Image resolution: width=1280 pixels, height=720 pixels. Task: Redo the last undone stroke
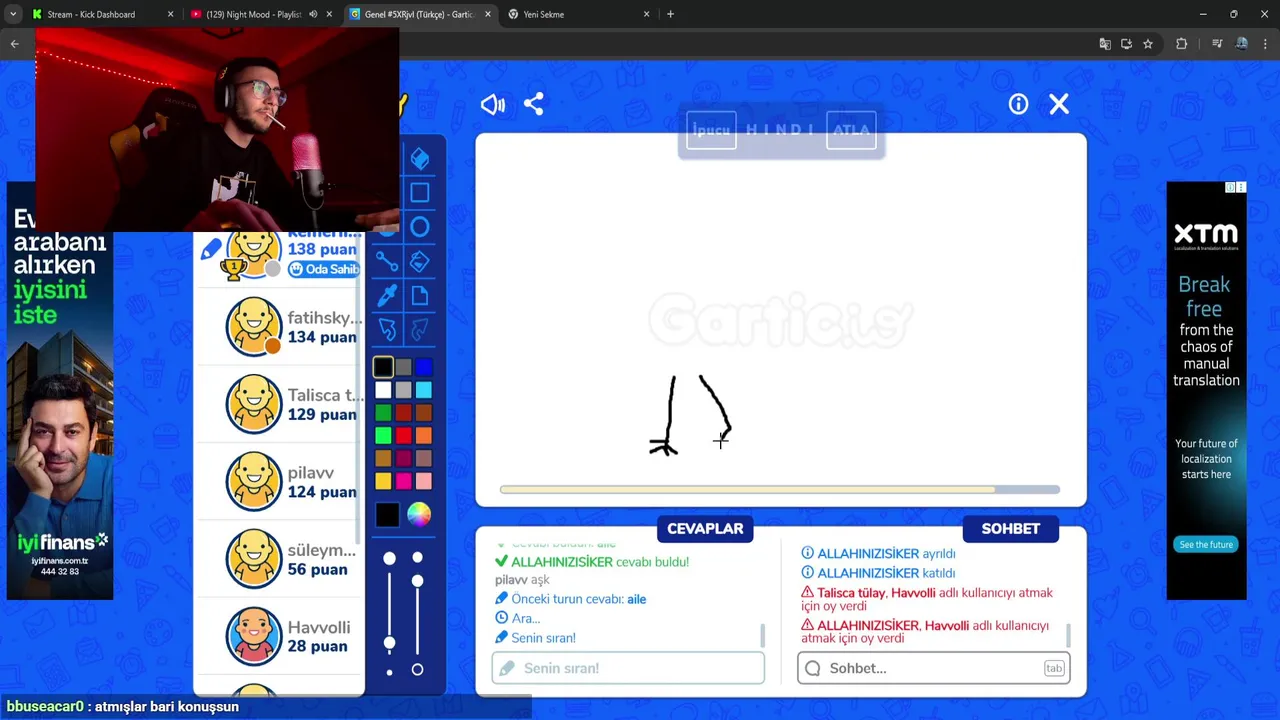pyautogui.click(x=420, y=329)
